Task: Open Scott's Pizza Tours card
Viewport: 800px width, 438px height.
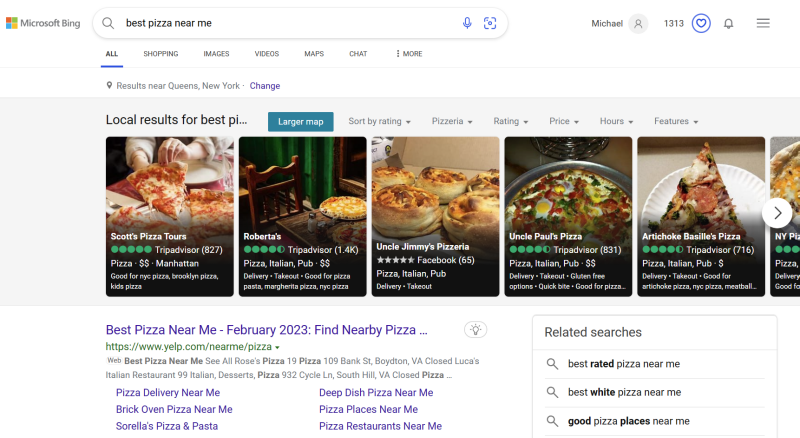Action: [170, 216]
